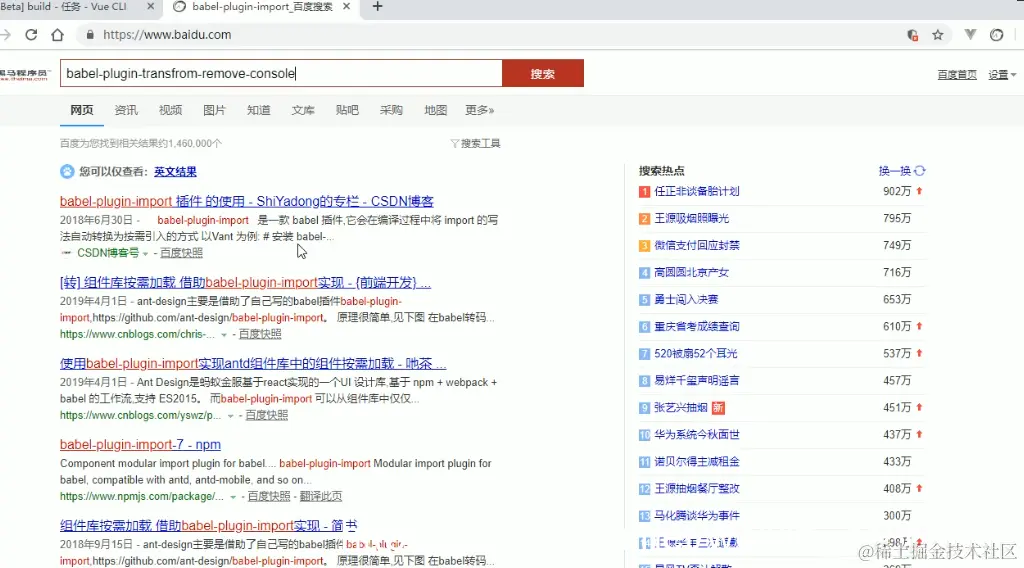
Task: Go to 百度首页 link
Action: [x=957, y=75]
